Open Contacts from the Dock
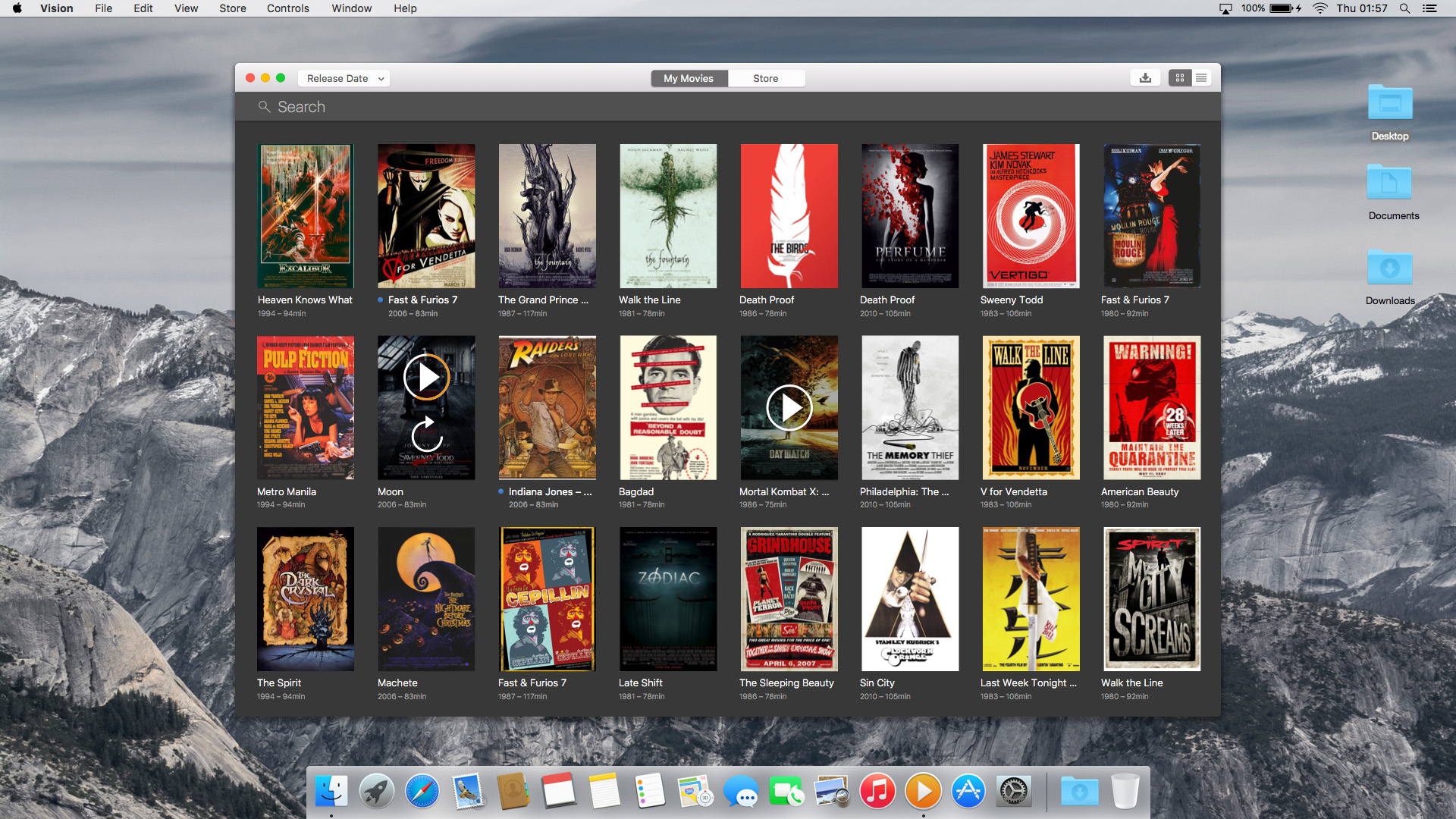1456x819 pixels. (x=513, y=791)
